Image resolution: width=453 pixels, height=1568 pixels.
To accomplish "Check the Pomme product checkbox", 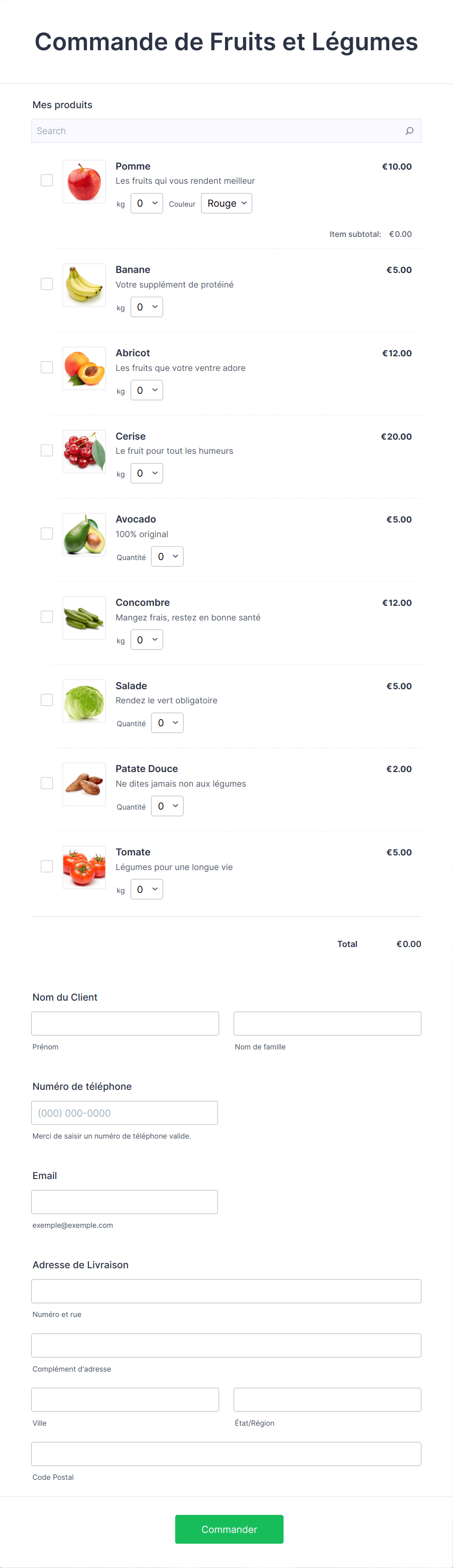I will pos(46,179).
